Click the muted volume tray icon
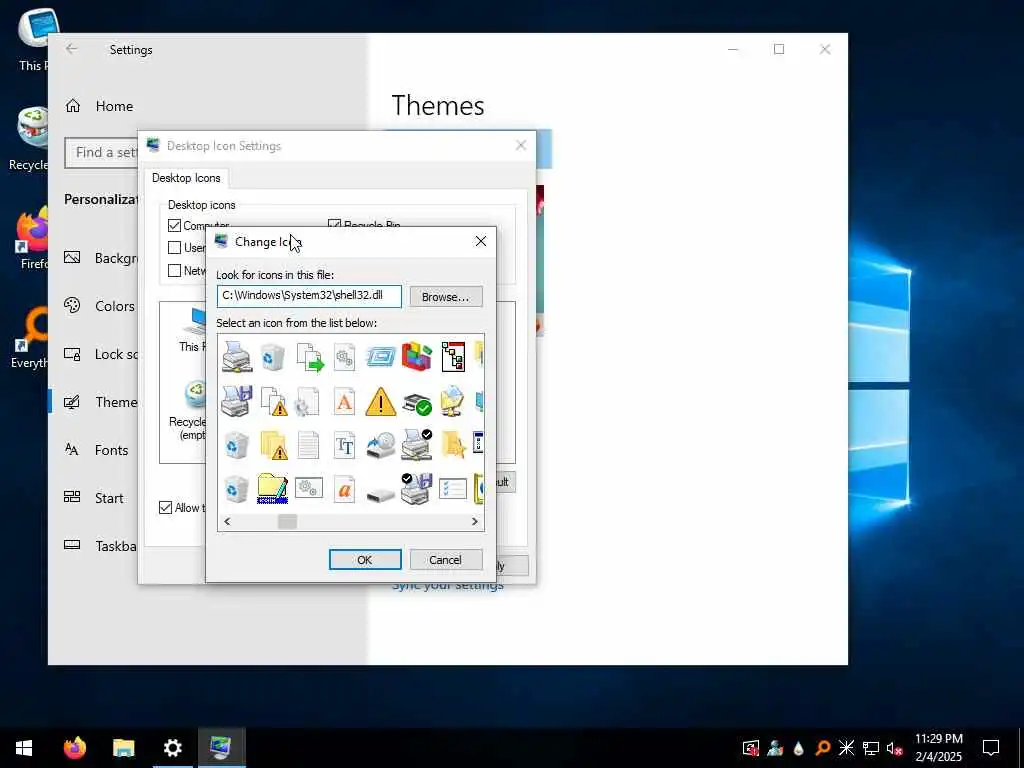The width and height of the screenshot is (1024, 768). 895,748
